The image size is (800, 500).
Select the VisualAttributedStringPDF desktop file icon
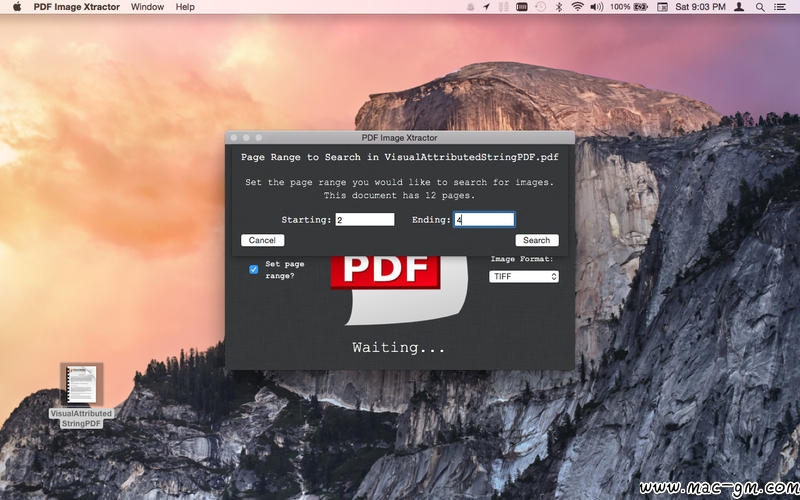[x=81, y=384]
